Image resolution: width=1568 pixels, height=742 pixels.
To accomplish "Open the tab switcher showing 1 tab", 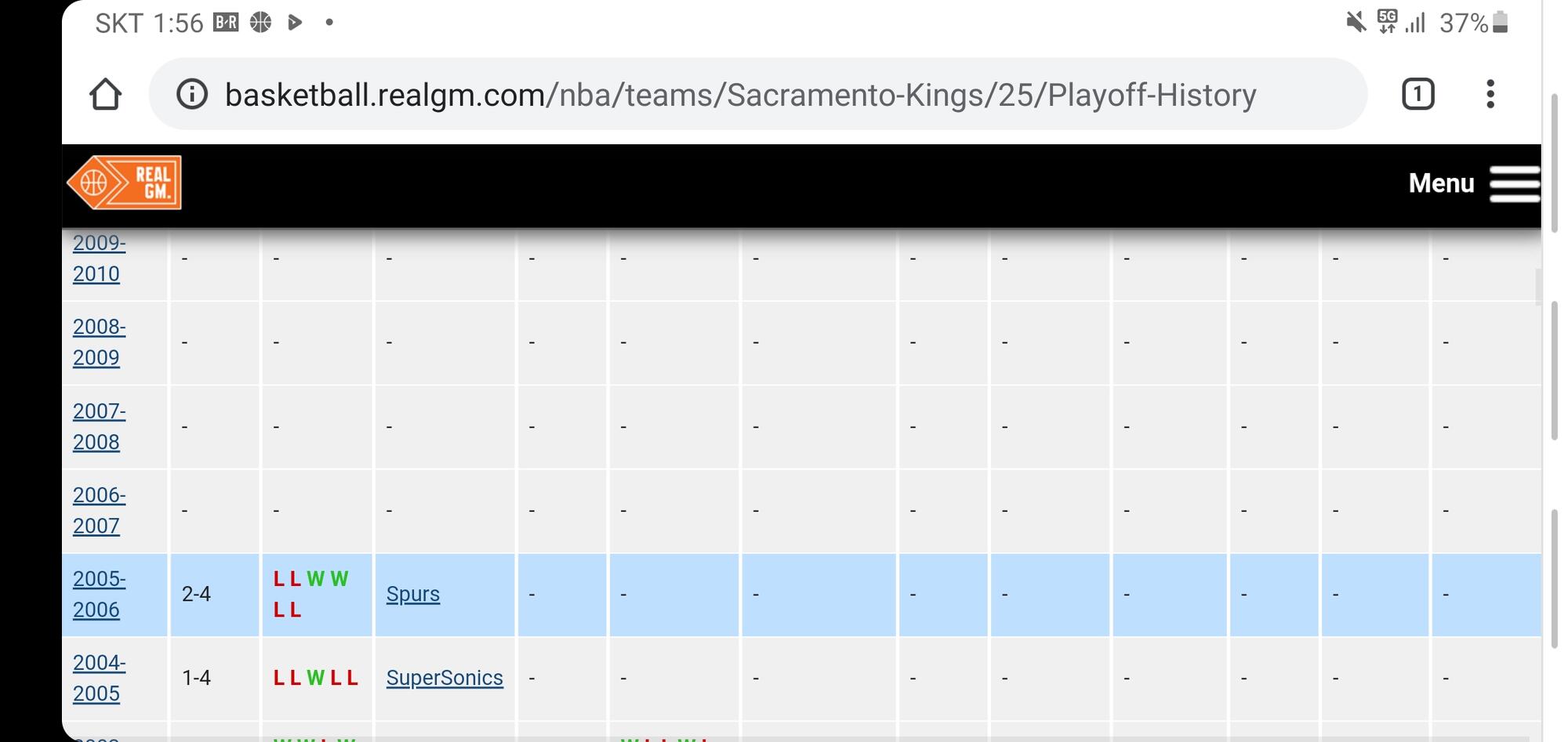I will point(1417,95).
